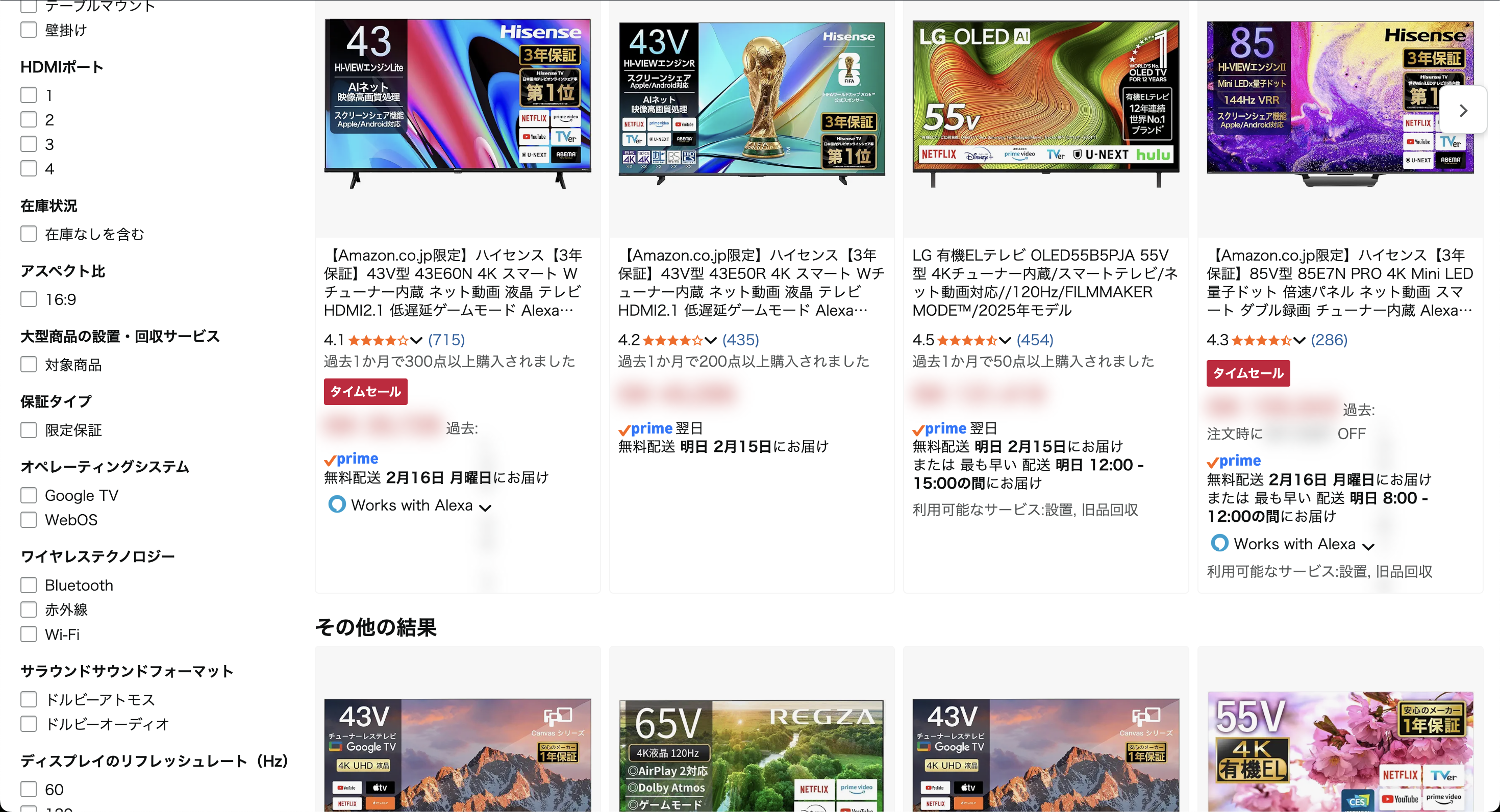Click the Alexa icon on Hisense 85E7N

coord(1219,543)
